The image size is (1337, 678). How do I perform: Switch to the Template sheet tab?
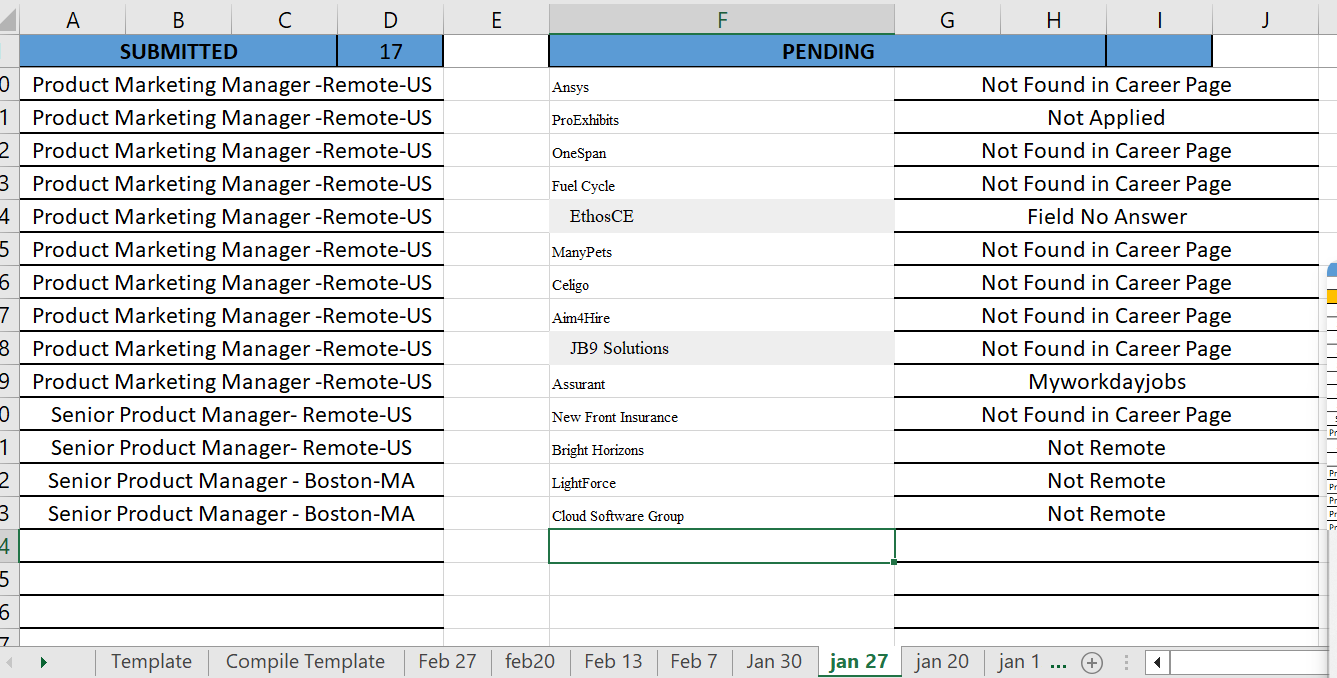click(151, 662)
